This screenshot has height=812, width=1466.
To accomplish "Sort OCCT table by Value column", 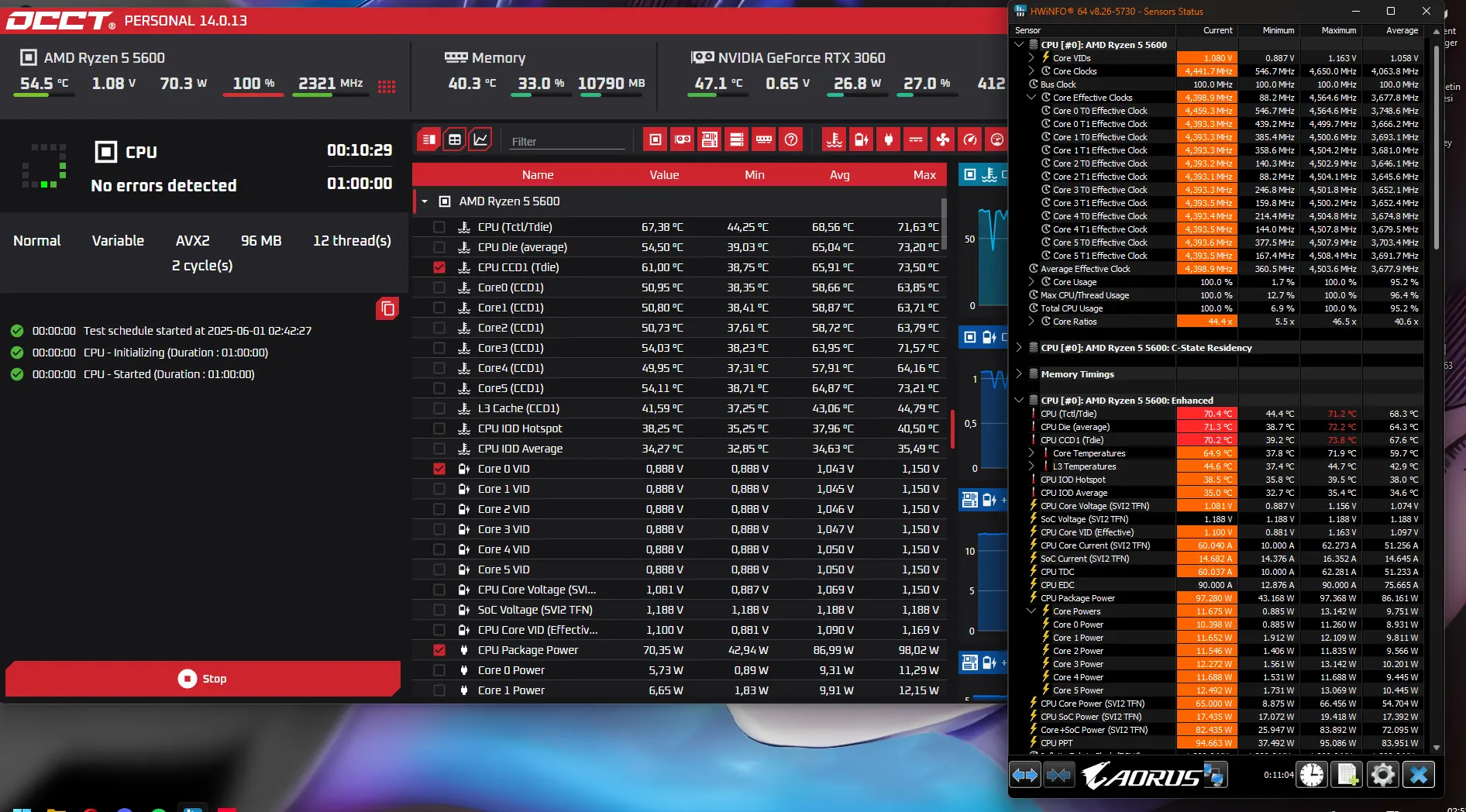I will [664, 175].
